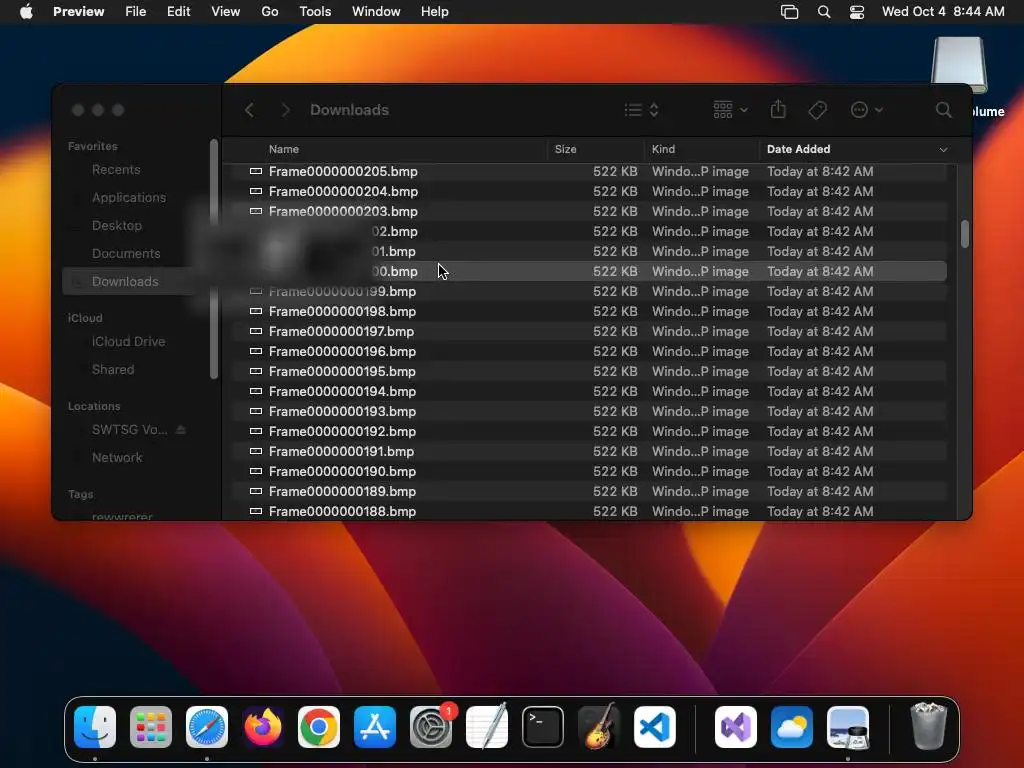The height and width of the screenshot is (768, 1024).
Task: Open TextEdit from the Dock
Action: coord(487,727)
